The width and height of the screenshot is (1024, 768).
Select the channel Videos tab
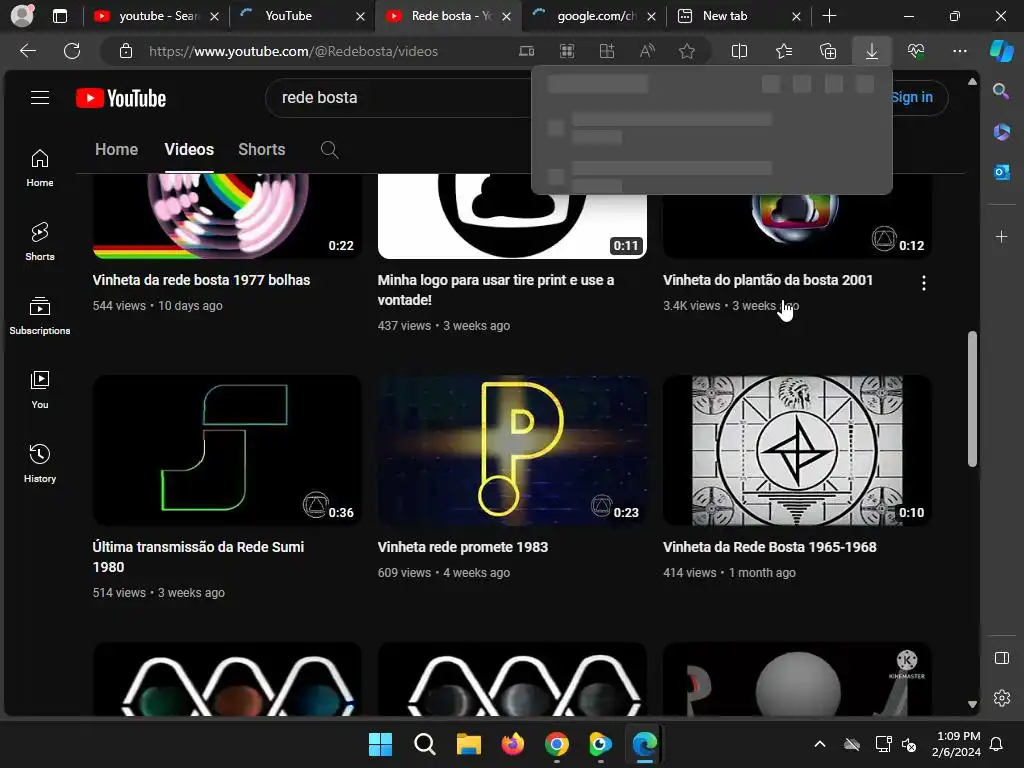tap(189, 150)
